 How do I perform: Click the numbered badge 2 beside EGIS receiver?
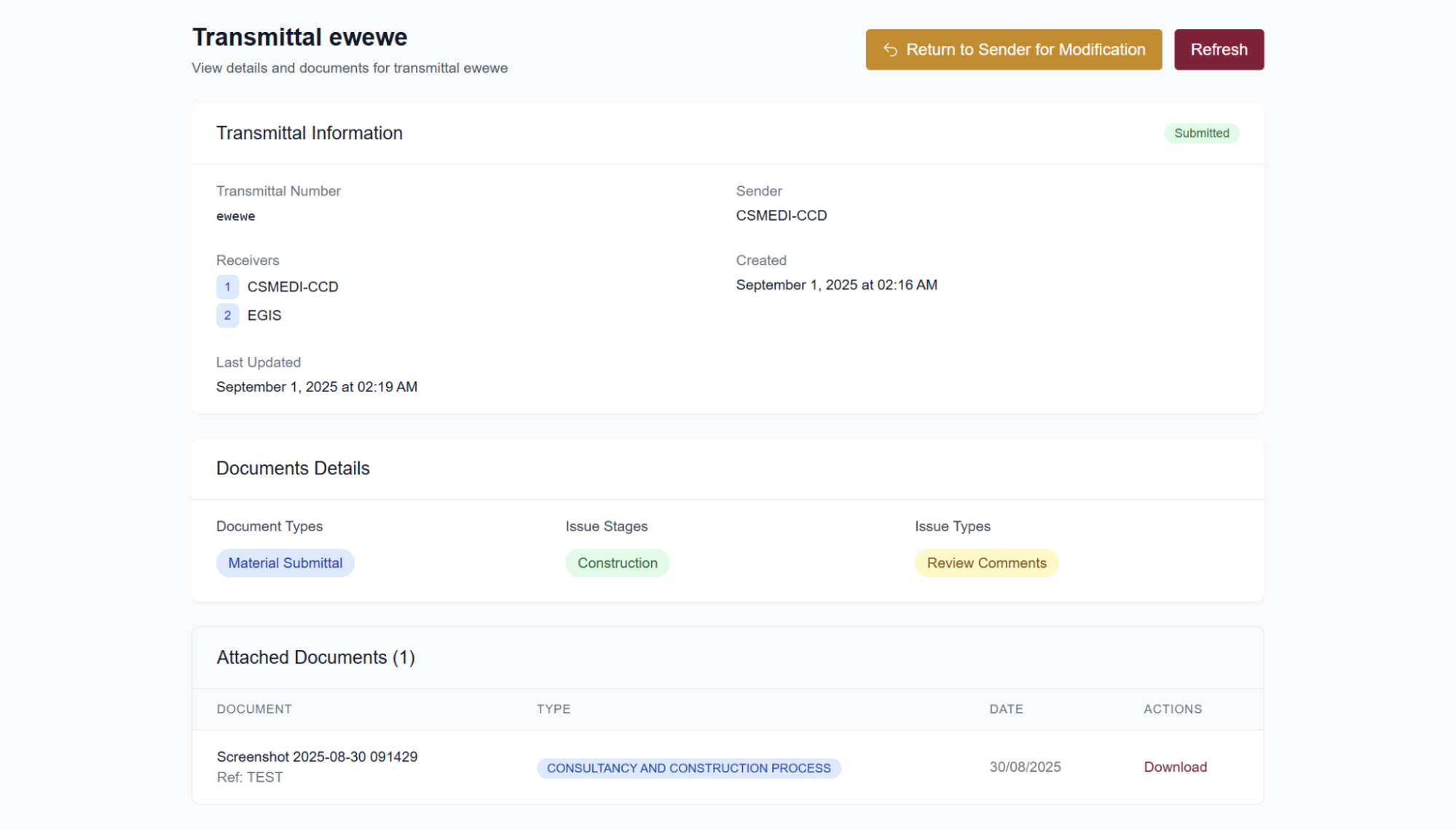click(x=227, y=315)
